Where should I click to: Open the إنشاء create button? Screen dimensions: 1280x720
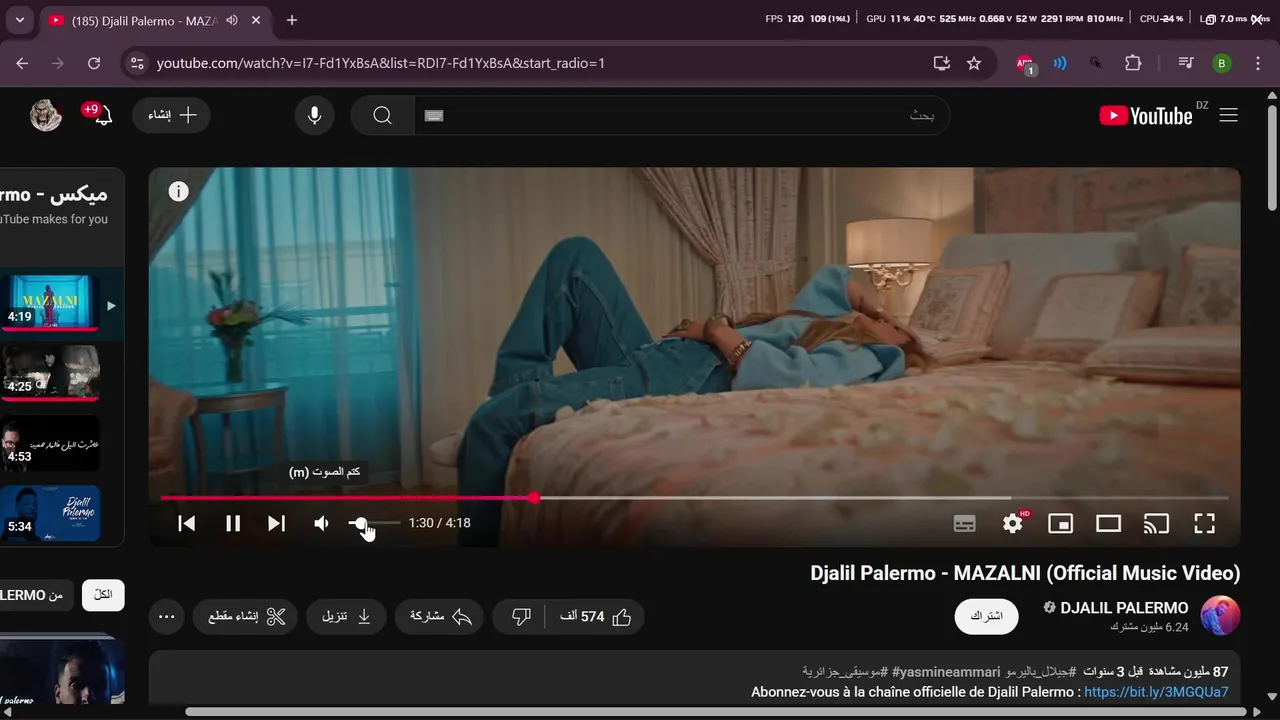click(172, 115)
